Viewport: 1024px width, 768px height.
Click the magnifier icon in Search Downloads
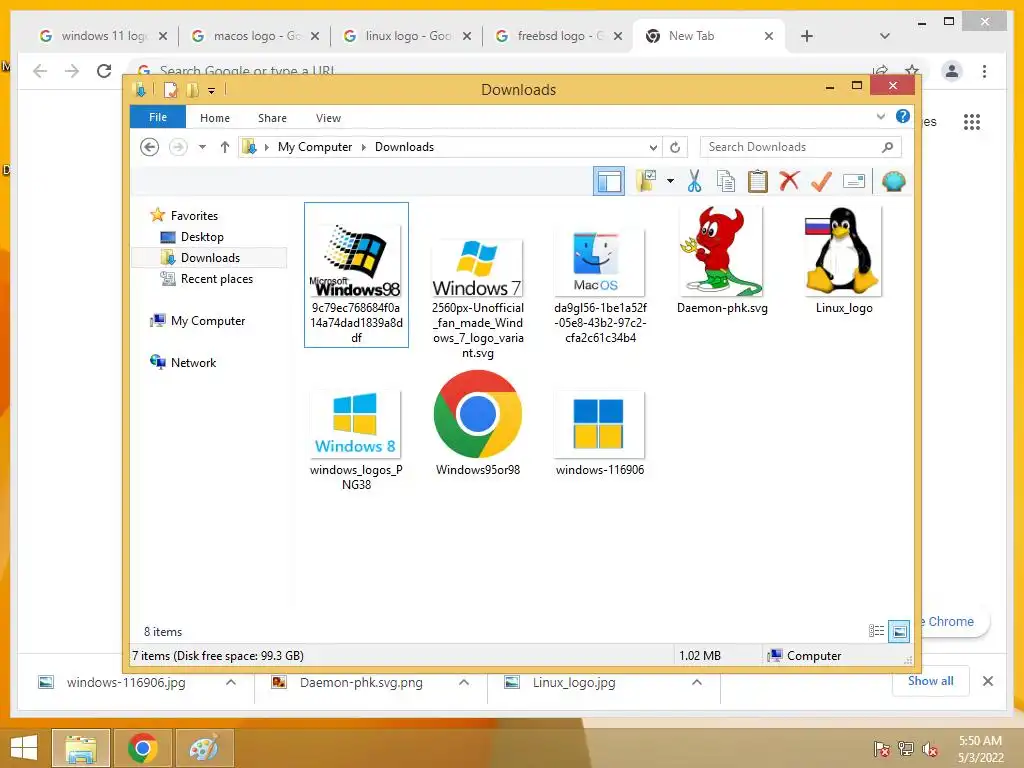[888, 147]
